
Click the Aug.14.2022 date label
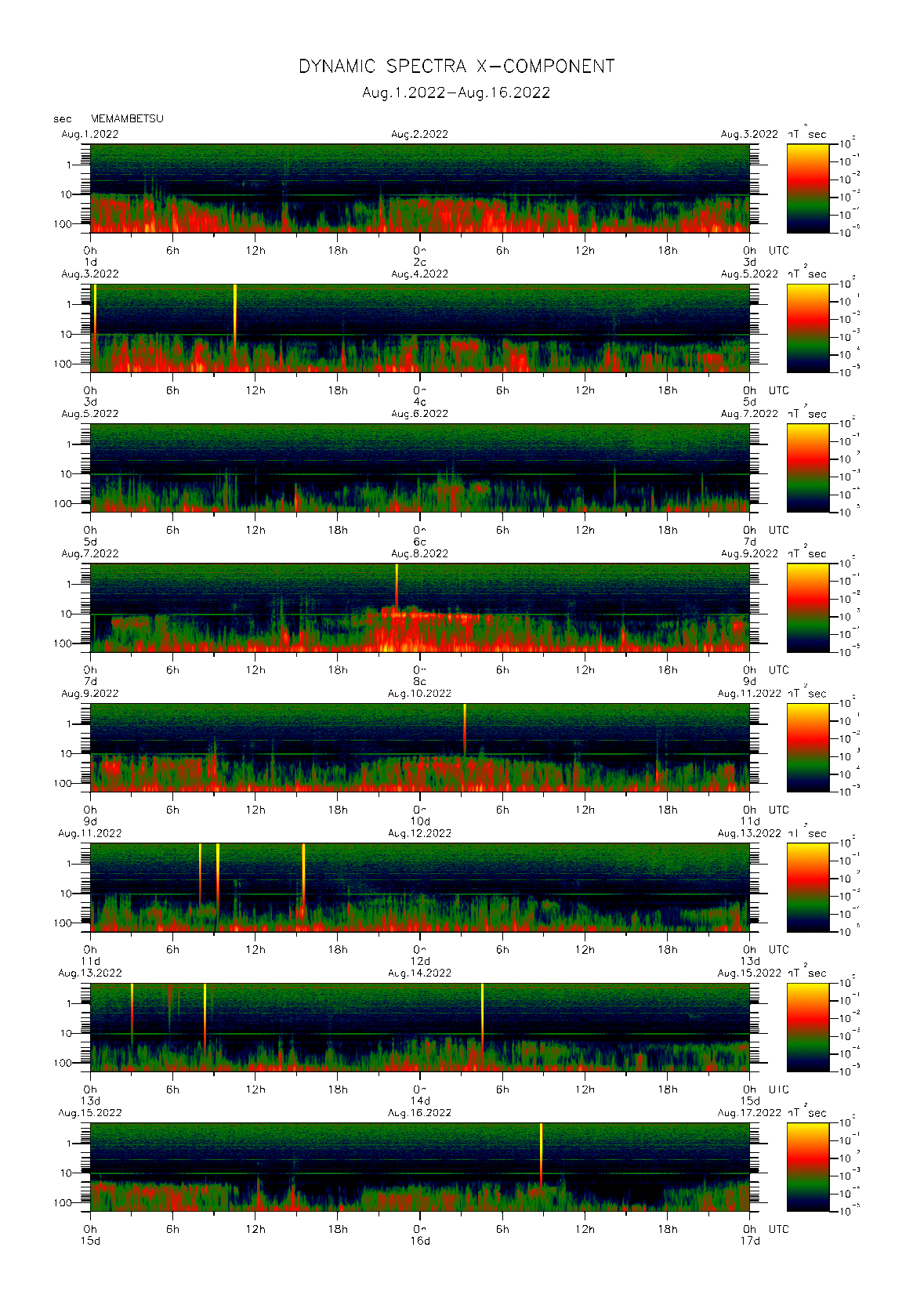[420, 973]
